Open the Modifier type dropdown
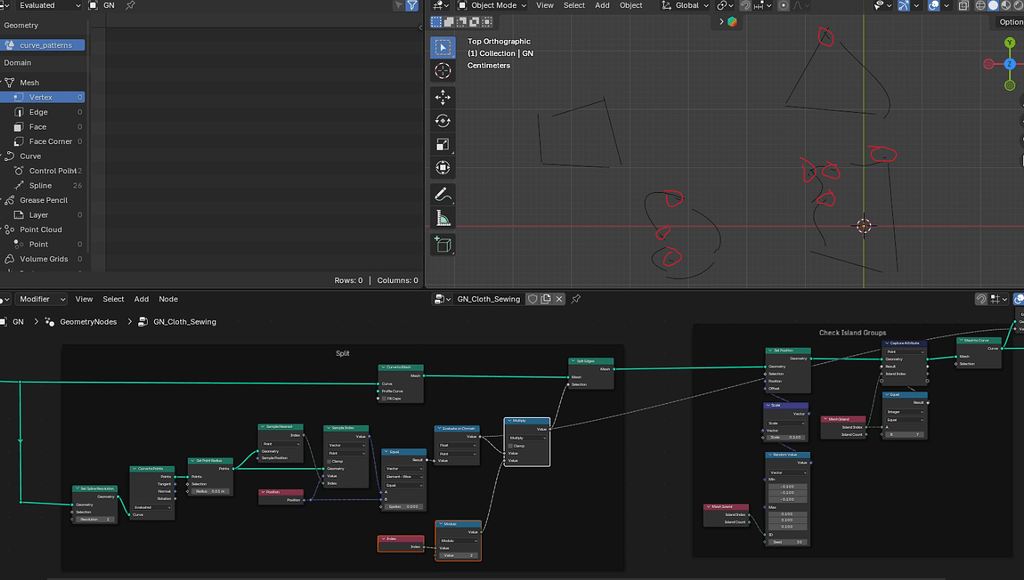The image size is (1024, 580). pos(40,299)
